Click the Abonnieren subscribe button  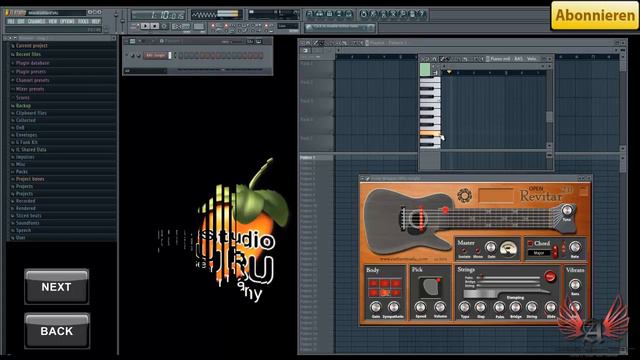click(595, 16)
